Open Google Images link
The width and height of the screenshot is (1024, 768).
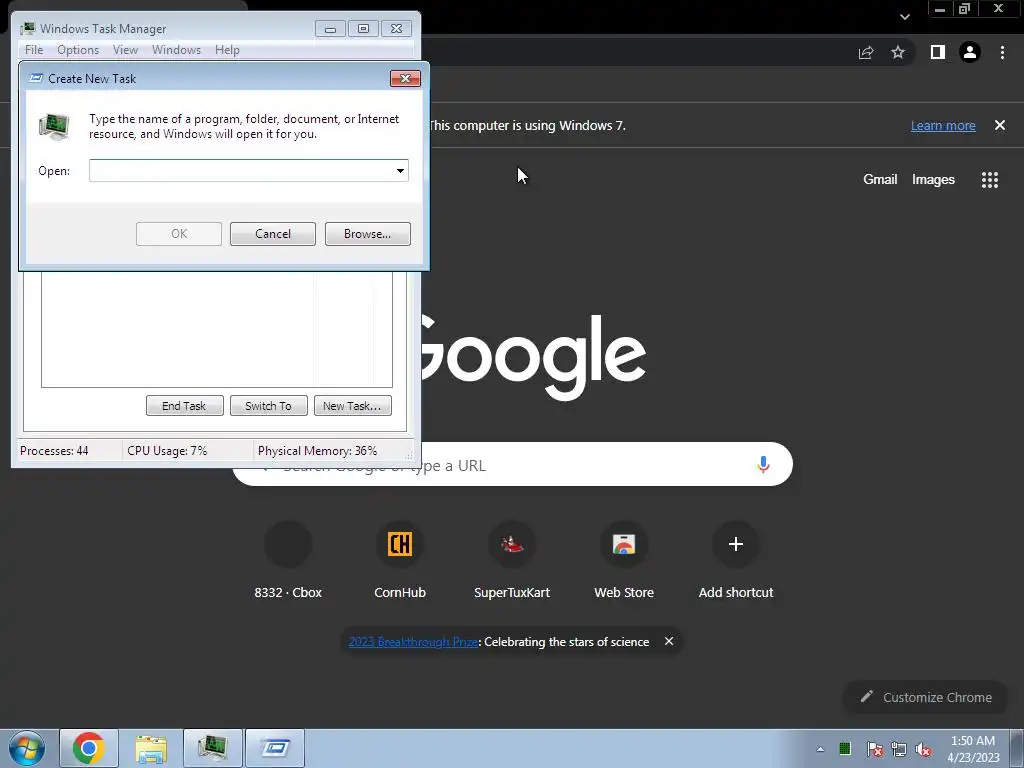tap(933, 180)
